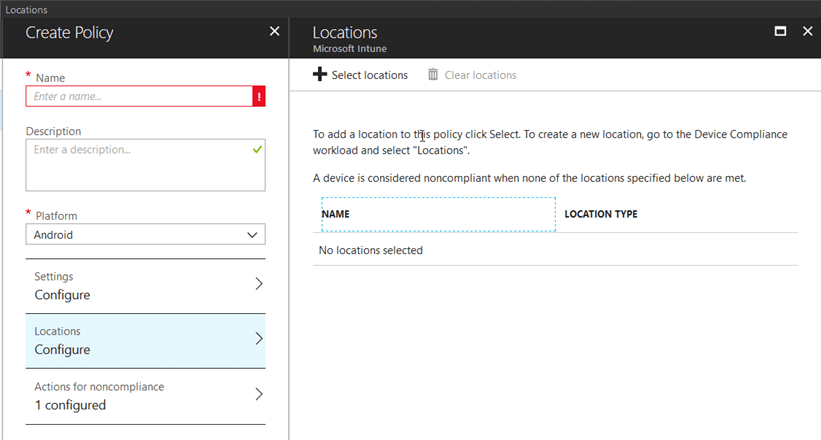Close the Locations blade
821x440 pixels.
pos(807,32)
